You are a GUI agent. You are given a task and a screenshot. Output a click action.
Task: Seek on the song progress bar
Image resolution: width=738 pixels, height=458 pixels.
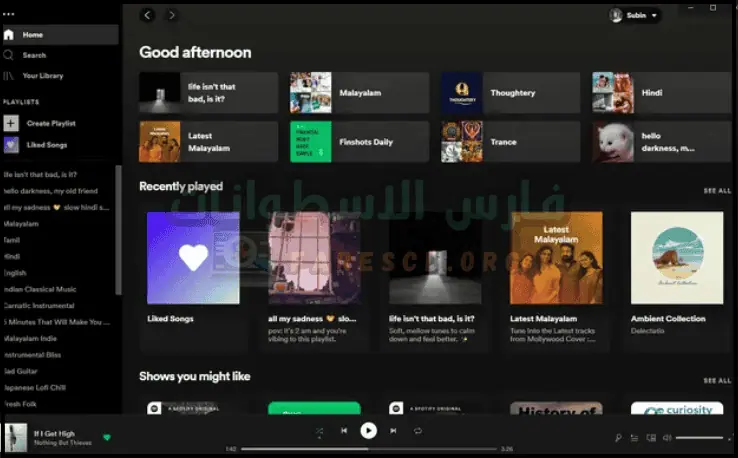(x=369, y=449)
